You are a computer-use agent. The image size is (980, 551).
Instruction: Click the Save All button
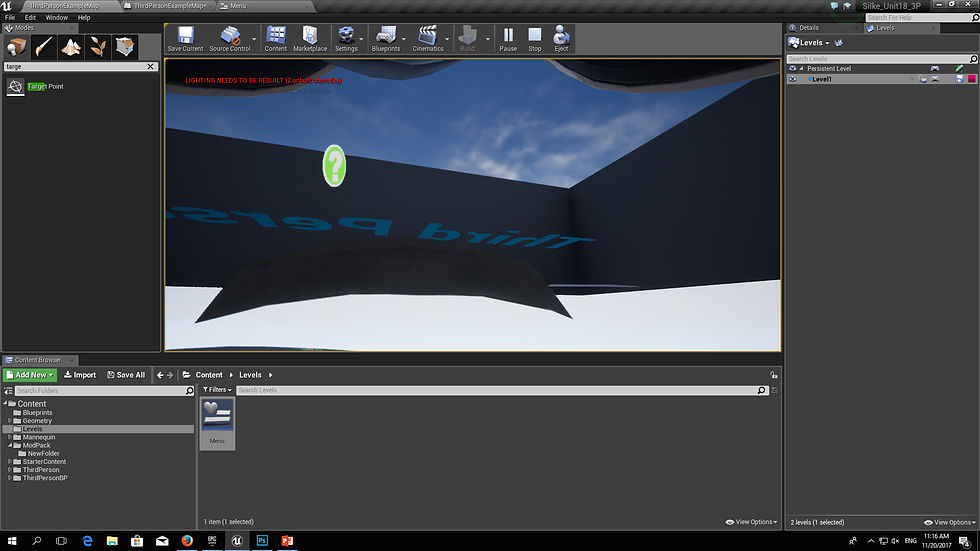click(x=126, y=375)
